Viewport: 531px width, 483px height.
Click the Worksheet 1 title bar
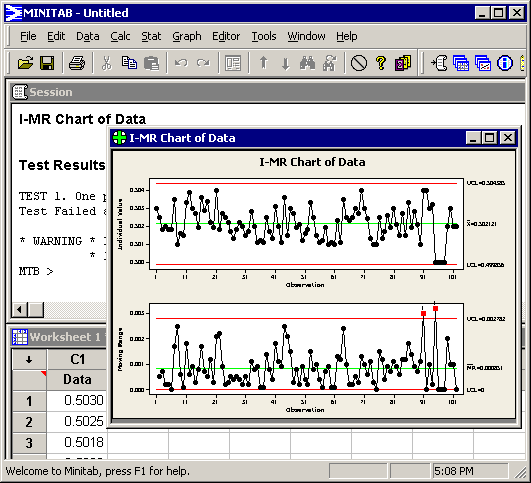[59, 337]
